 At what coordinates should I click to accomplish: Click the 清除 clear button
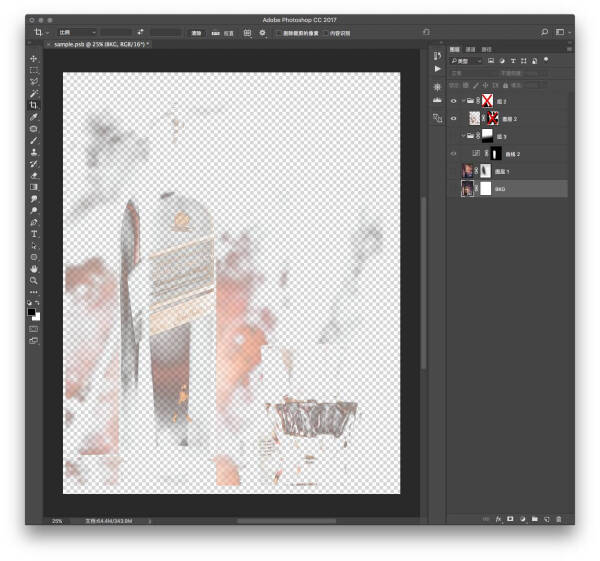click(x=196, y=33)
